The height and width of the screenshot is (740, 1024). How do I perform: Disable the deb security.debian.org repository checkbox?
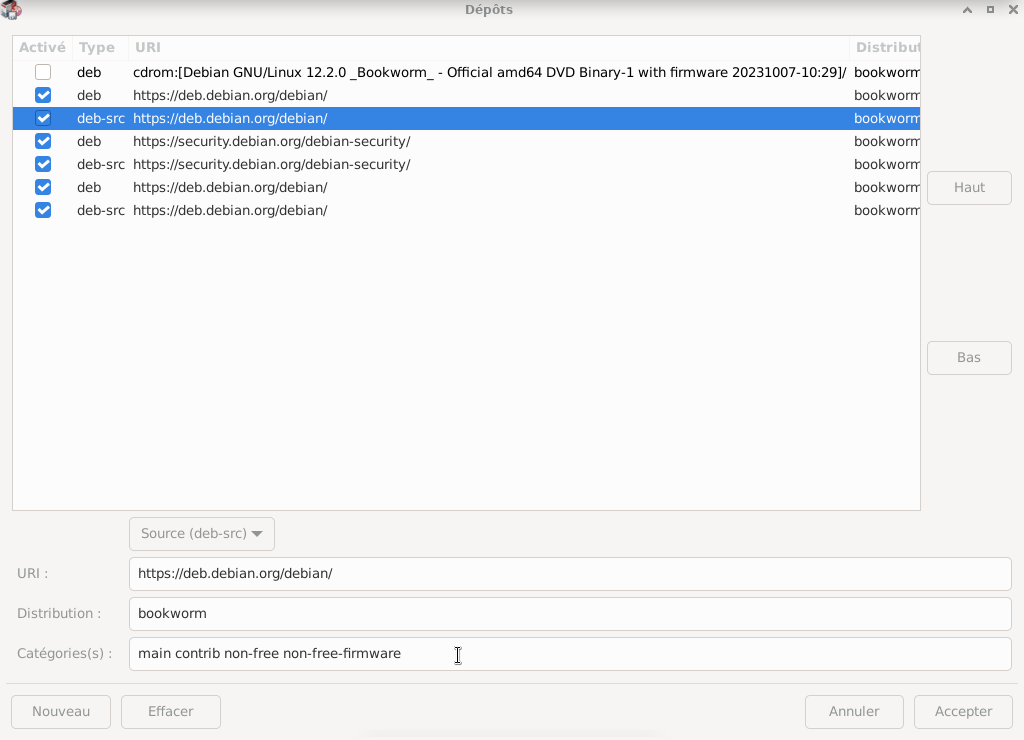pos(43,141)
